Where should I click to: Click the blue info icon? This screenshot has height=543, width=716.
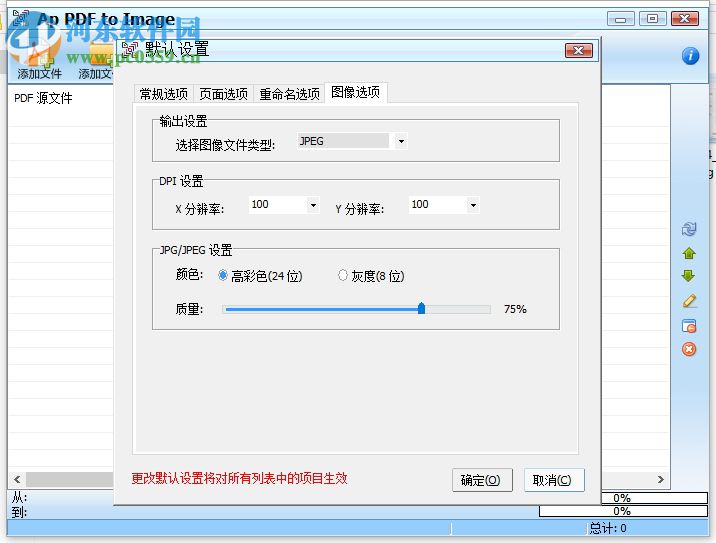pyautogui.click(x=690, y=56)
